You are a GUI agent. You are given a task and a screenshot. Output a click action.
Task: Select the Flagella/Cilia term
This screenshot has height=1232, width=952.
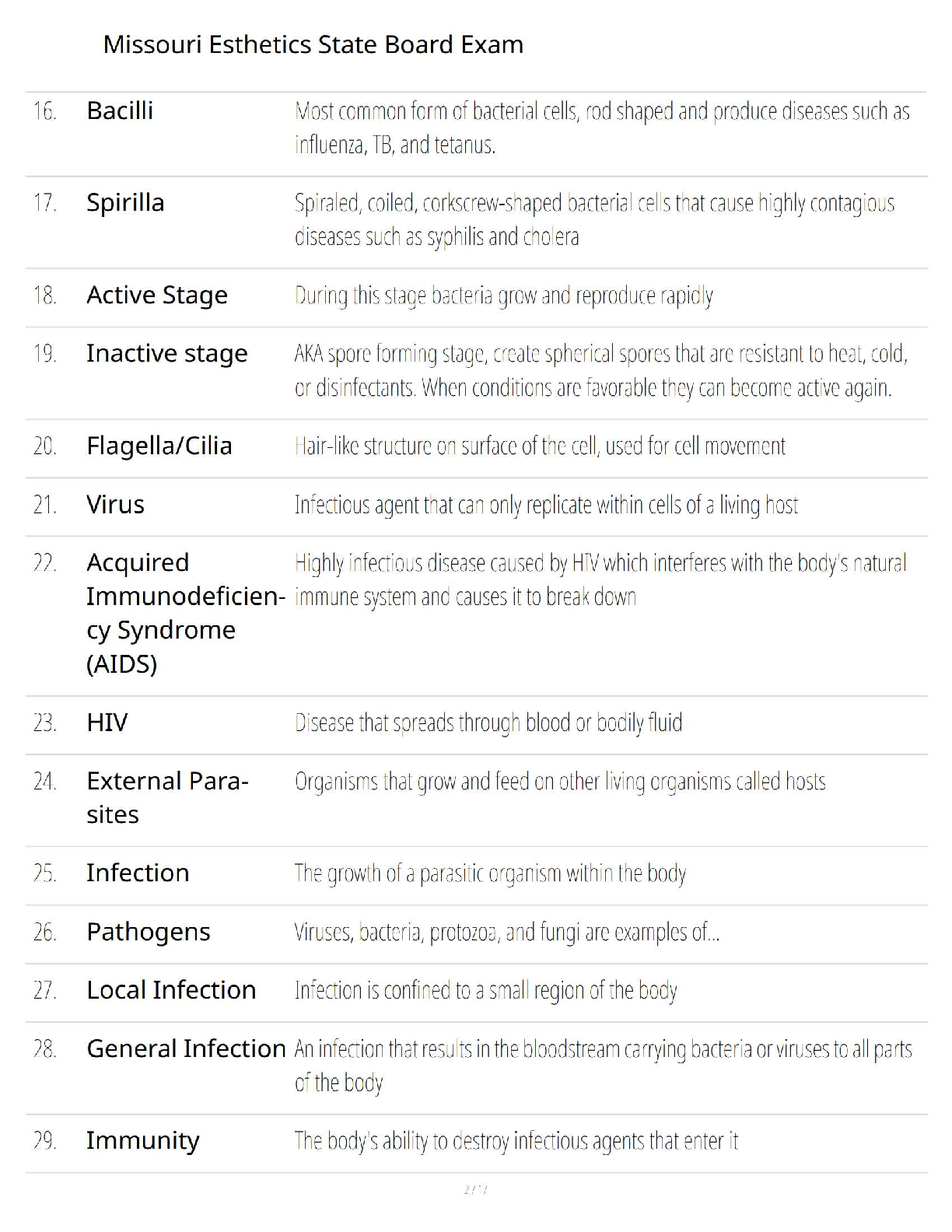coord(159,446)
